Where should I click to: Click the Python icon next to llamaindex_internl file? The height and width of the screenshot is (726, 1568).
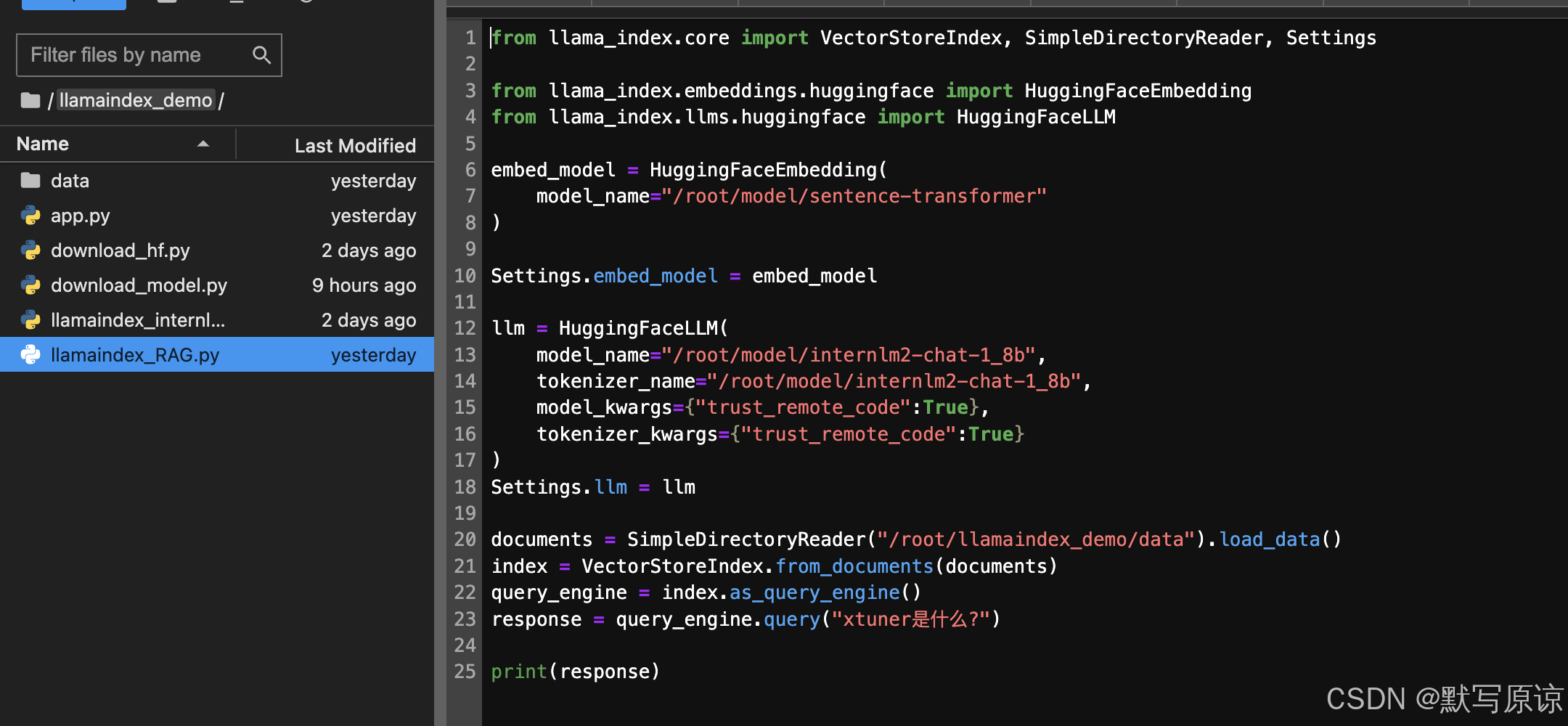tap(30, 319)
